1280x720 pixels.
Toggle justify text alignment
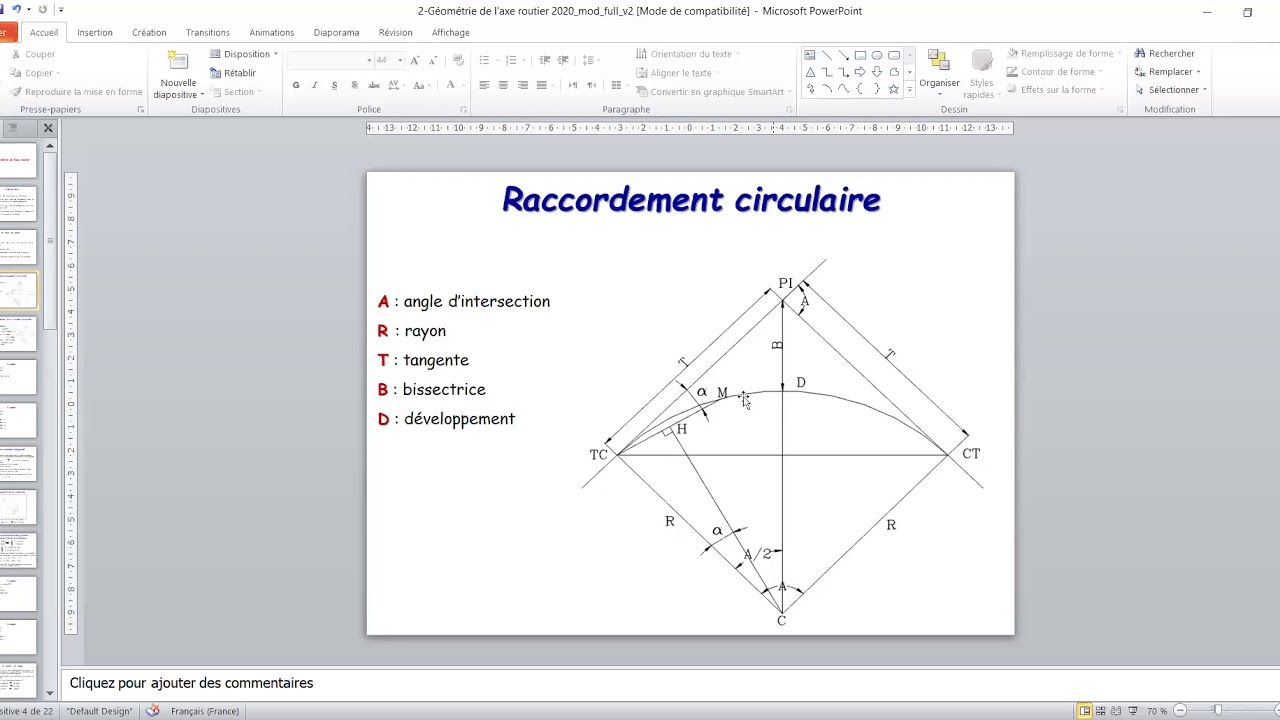541,85
